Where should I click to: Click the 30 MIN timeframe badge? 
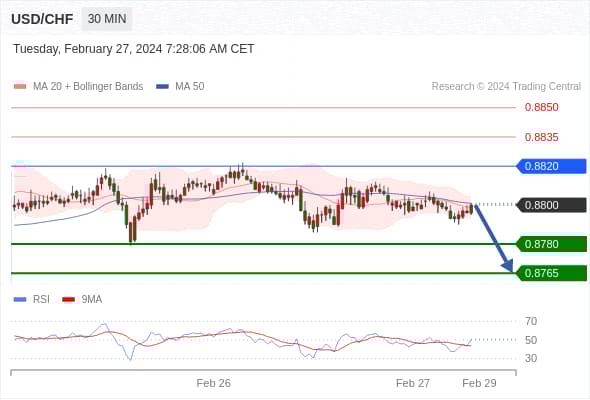pyautogui.click(x=107, y=18)
